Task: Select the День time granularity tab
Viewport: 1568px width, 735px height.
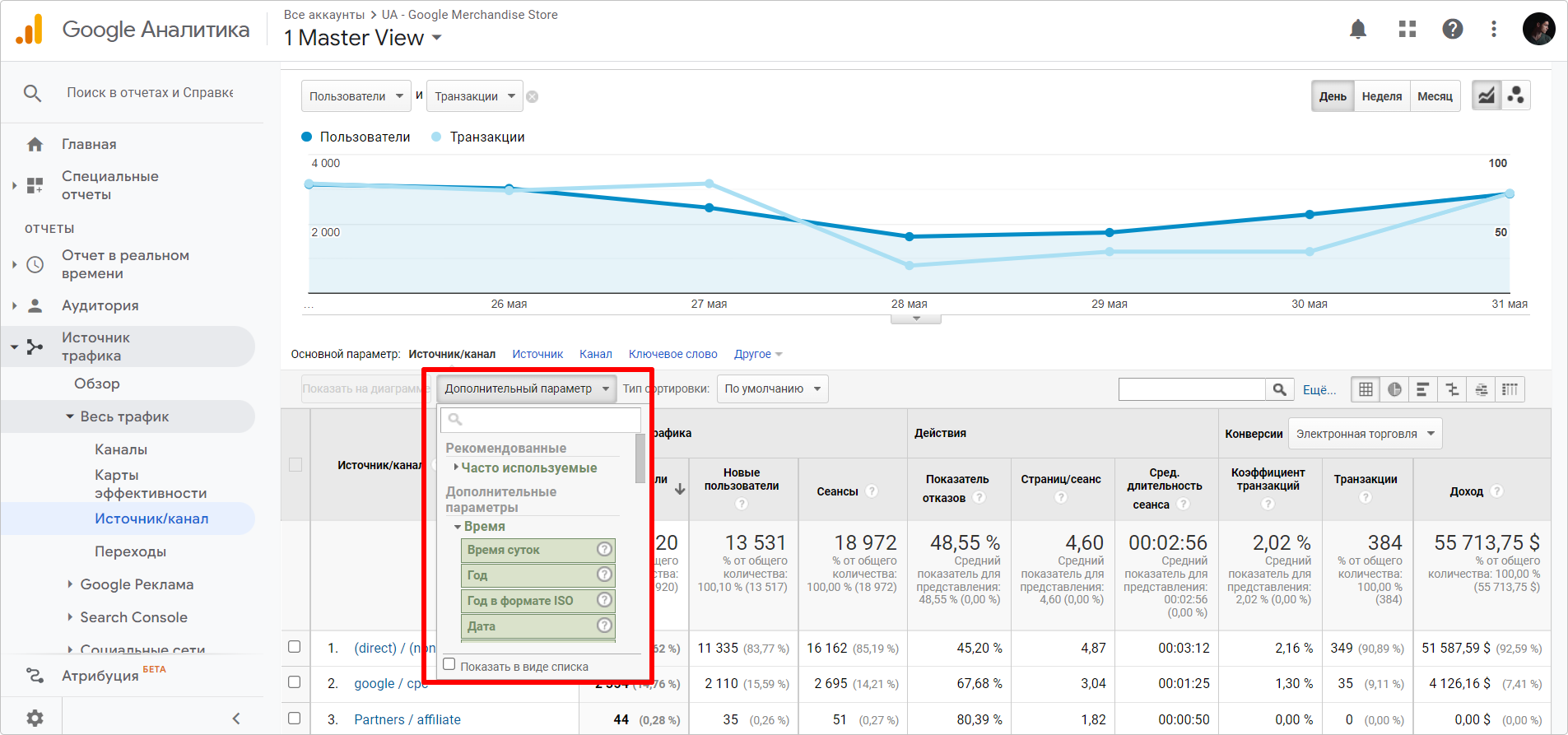Action: 1333,96
